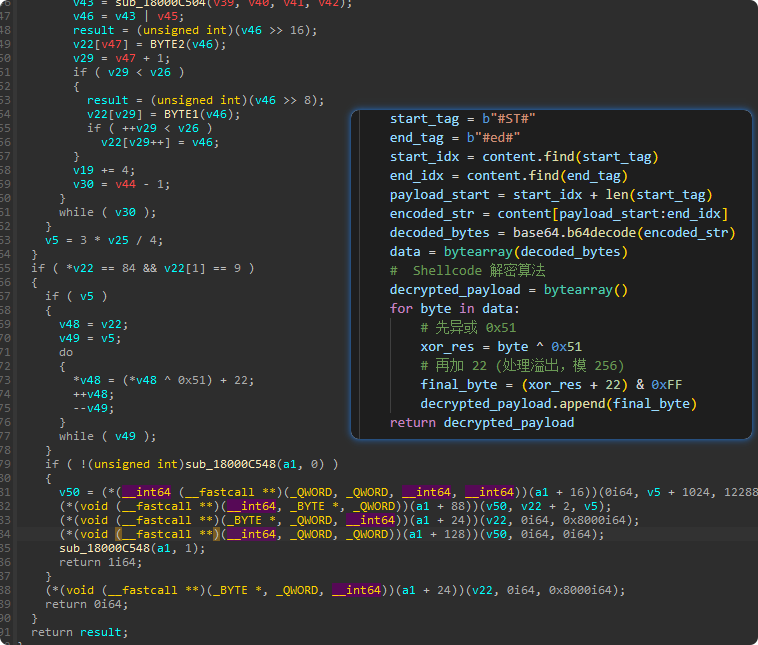Image resolution: width=758 pixels, height=645 pixels.
Task: Click the 'while ( v49 )' loop condition
Action: coord(107,436)
